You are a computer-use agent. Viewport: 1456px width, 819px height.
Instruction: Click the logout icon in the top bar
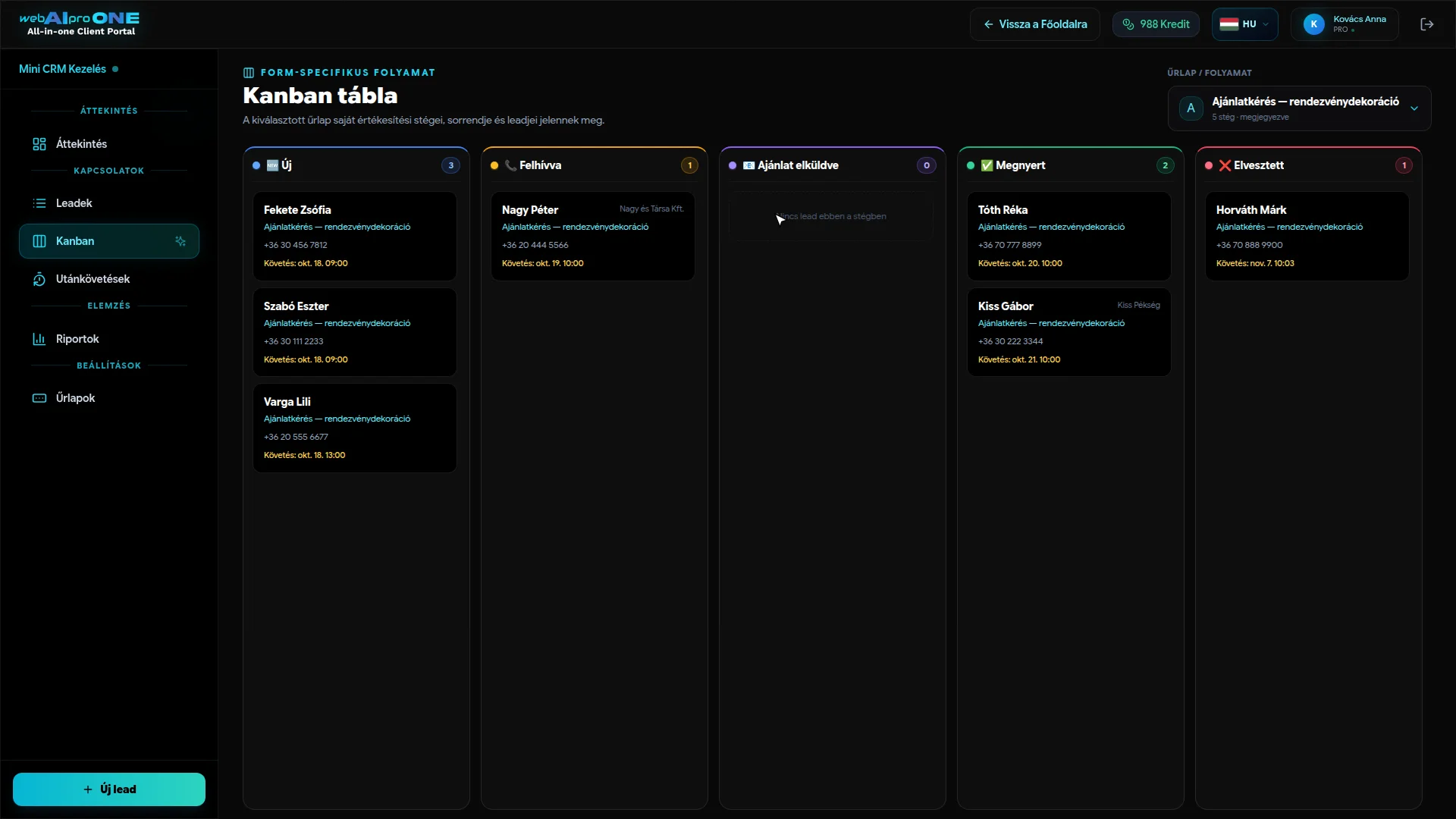tap(1426, 24)
